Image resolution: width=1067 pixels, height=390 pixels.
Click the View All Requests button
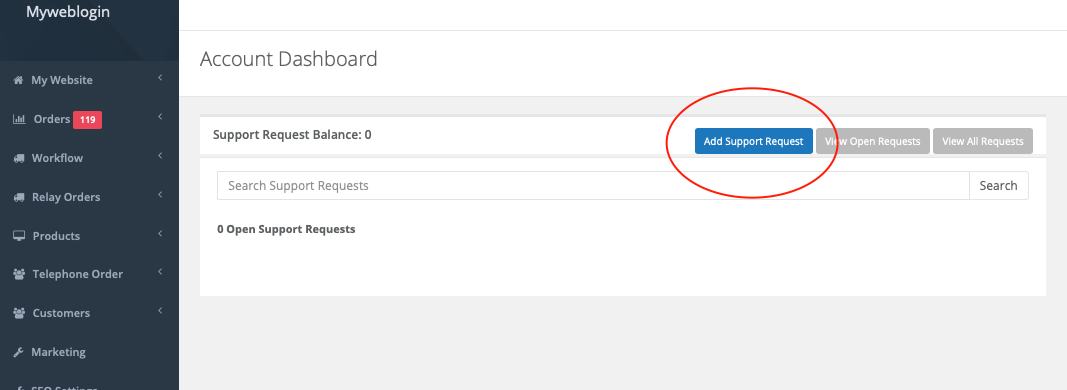click(x=983, y=141)
